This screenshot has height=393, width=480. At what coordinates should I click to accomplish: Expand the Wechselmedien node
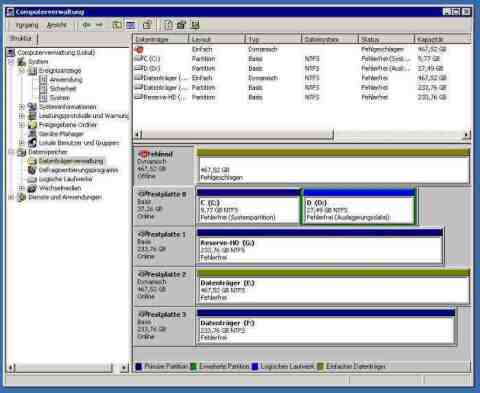22,188
